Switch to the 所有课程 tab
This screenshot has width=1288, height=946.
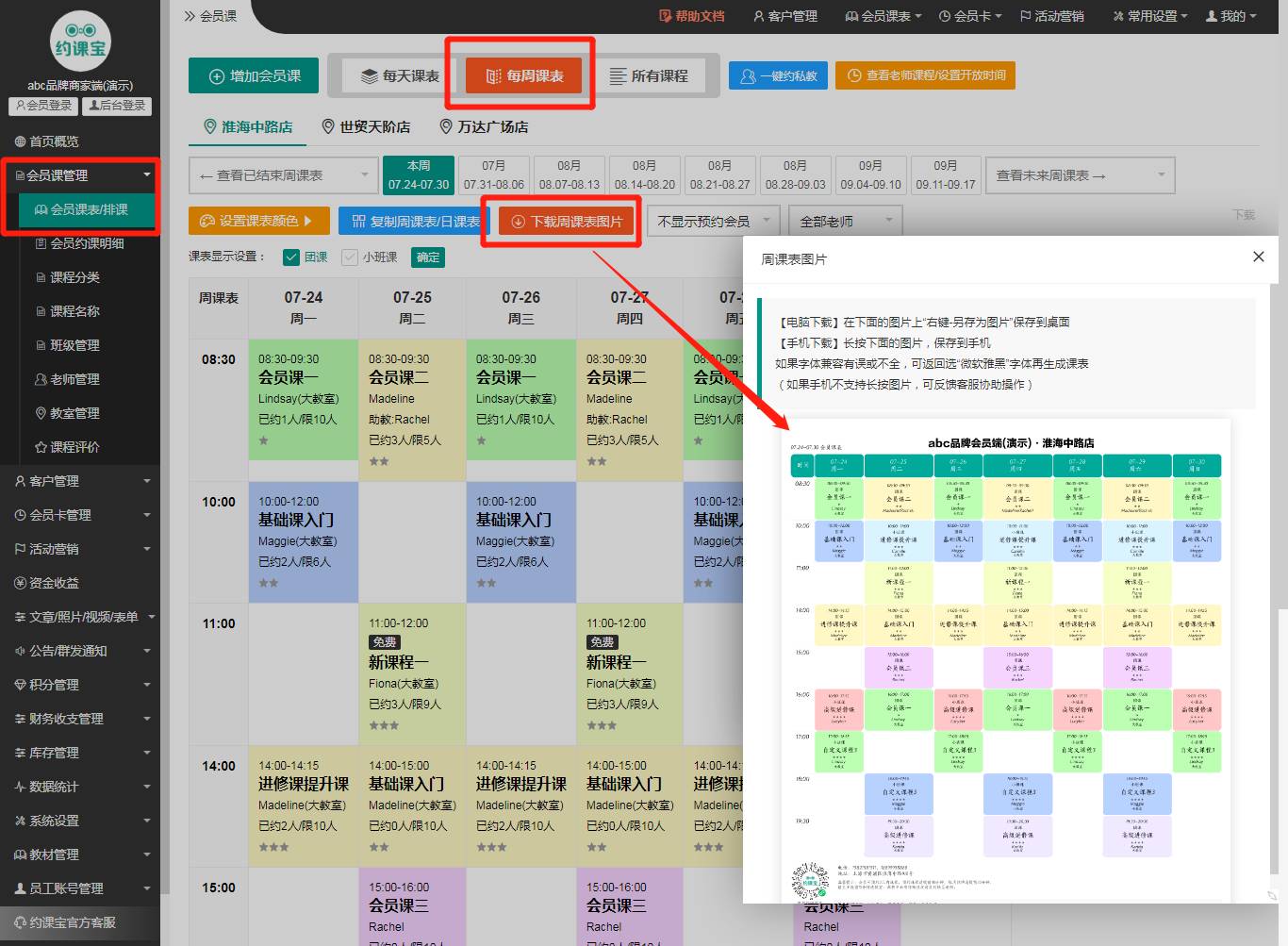click(649, 75)
